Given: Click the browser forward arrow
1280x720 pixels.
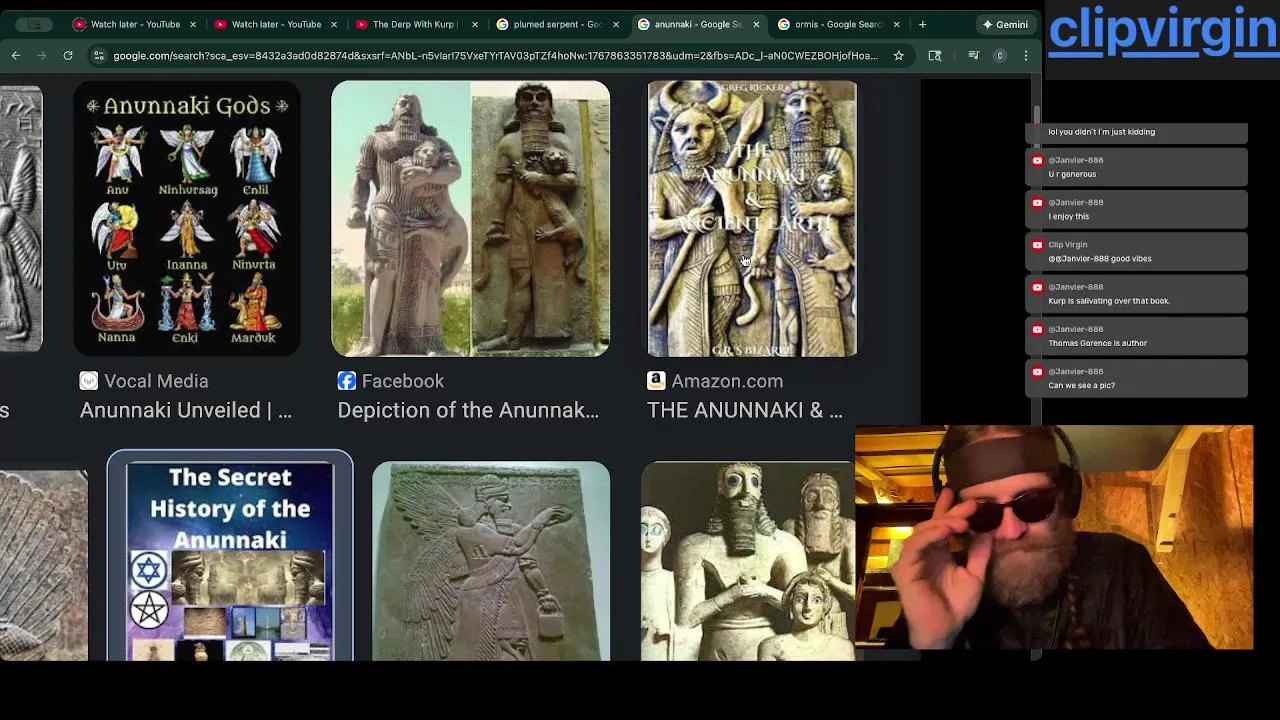Looking at the screenshot, I should click(x=41, y=56).
